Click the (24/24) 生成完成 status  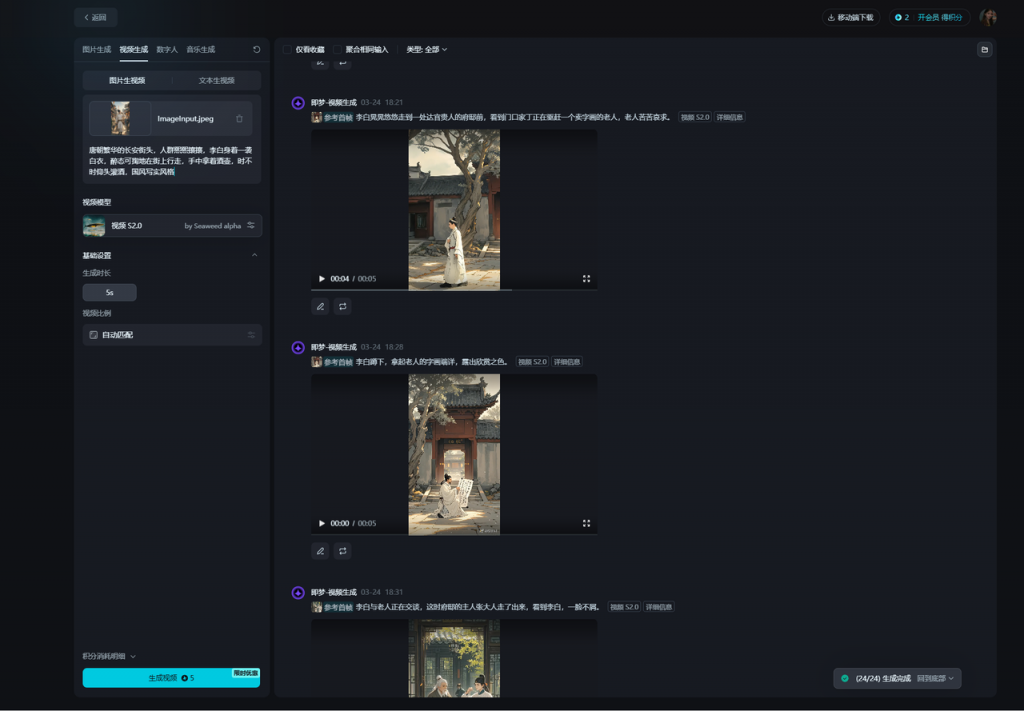tap(883, 678)
